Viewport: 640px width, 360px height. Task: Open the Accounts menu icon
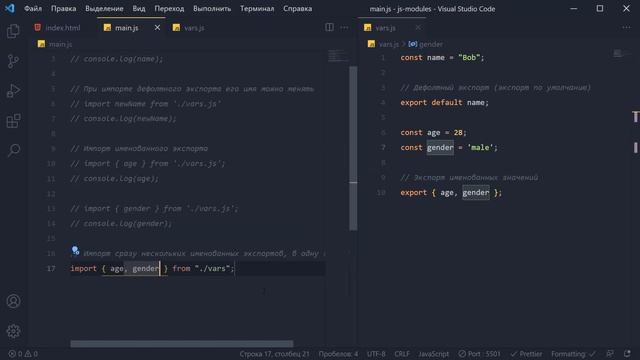(13, 301)
